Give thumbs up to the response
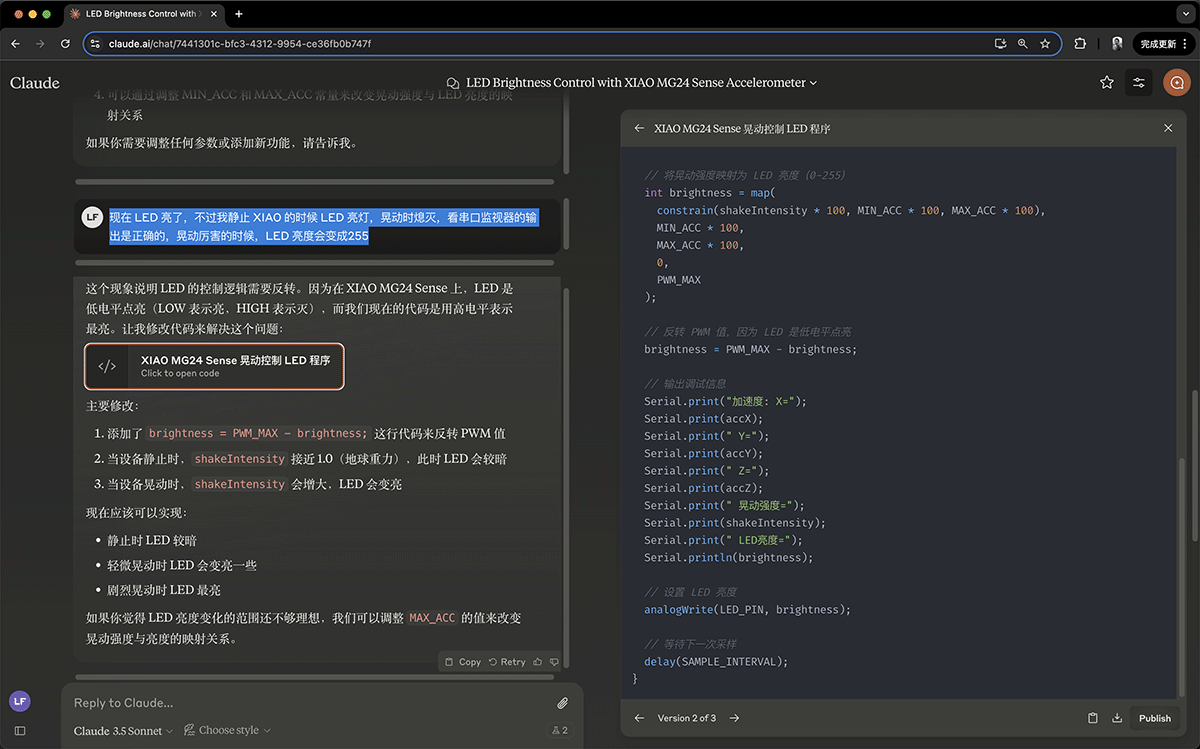This screenshot has height=749, width=1200. 538,662
